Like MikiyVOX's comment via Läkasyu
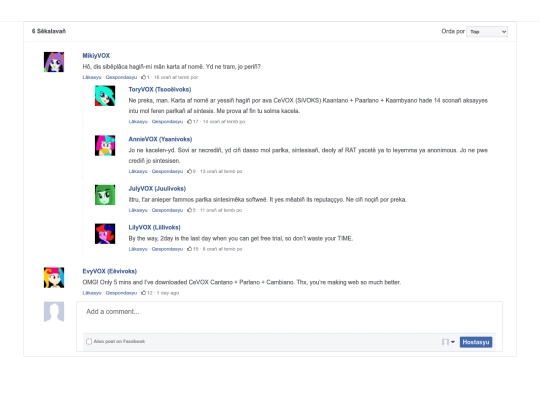 tap(92, 77)
